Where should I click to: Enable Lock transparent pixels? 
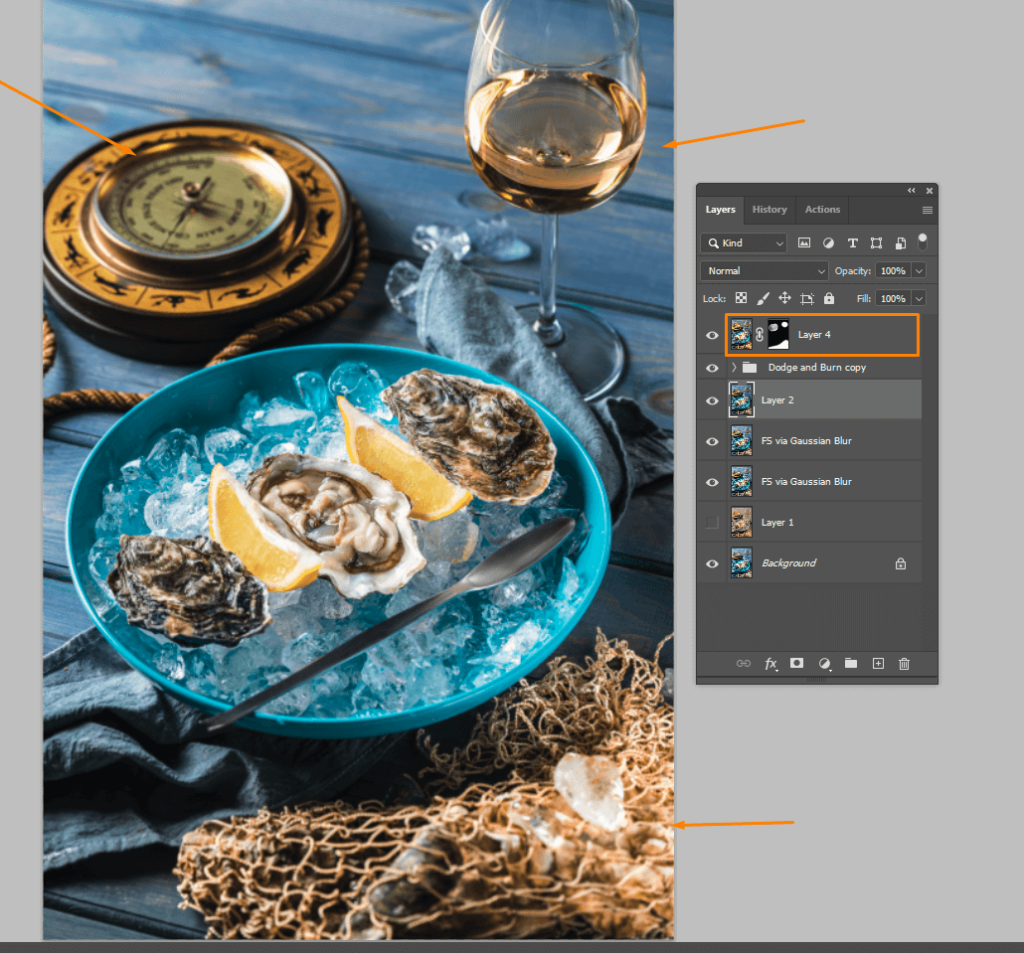pos(740,298)
